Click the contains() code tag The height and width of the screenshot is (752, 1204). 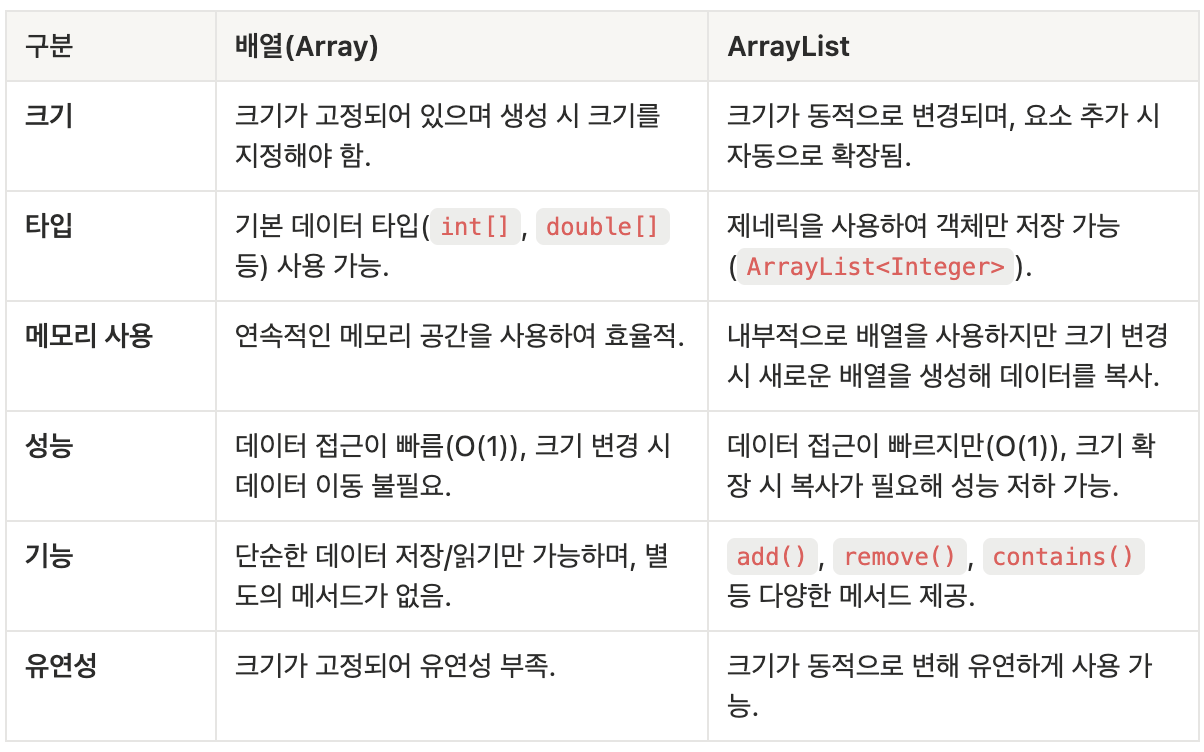point(1063,556)
